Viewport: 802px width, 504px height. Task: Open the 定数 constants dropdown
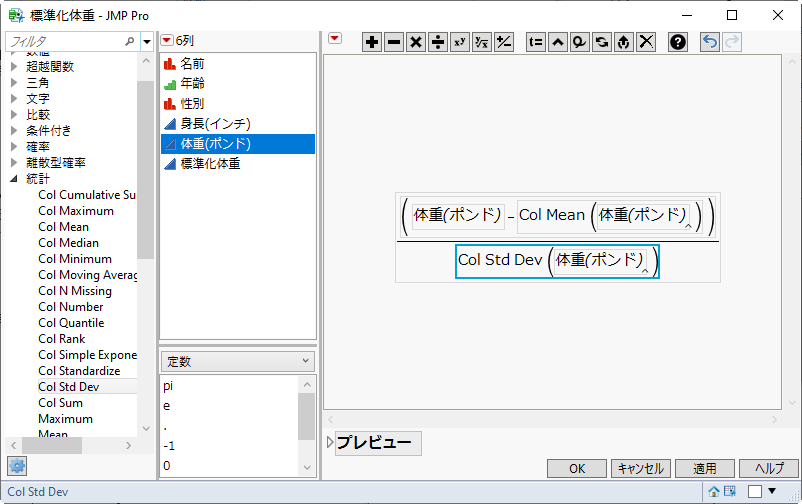point(238,361)
